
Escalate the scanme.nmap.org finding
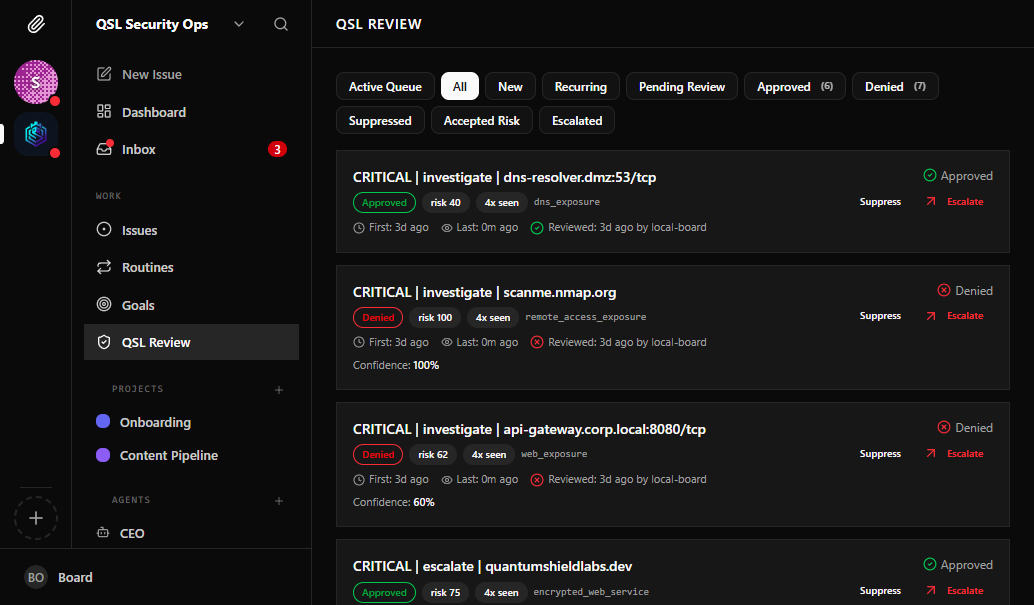tap(955, 315)
